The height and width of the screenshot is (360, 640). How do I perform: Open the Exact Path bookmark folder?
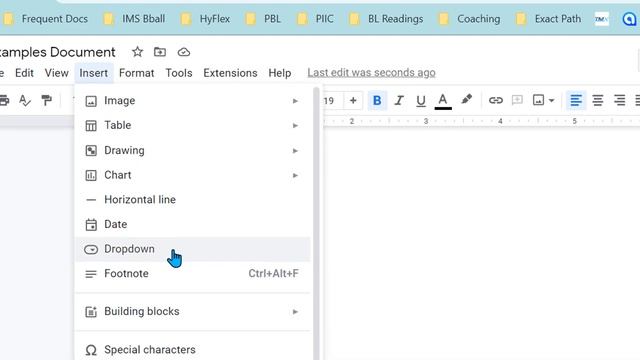pyautogui.click(x=548, y=19)
